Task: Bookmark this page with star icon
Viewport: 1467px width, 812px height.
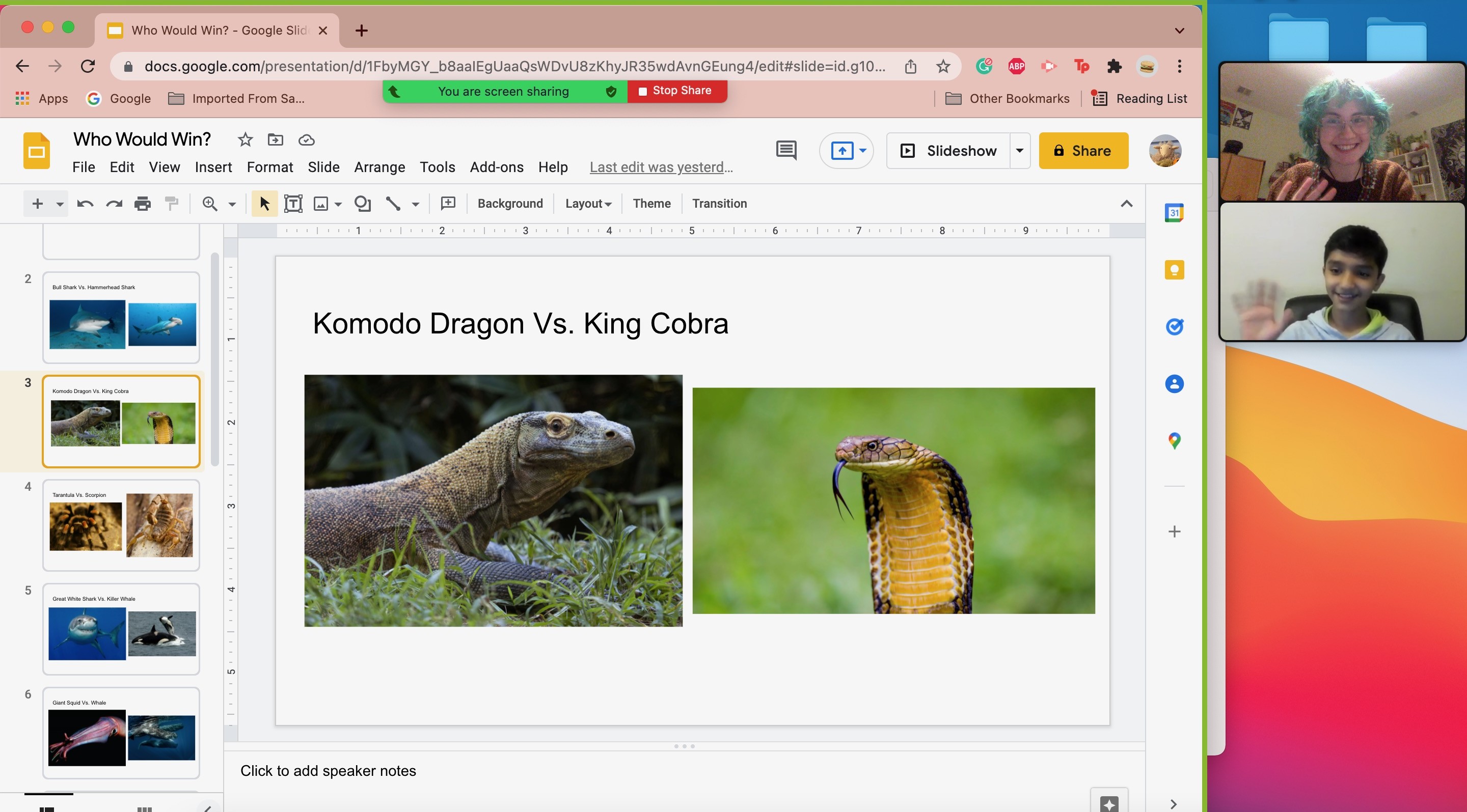Action: point(943,67)
